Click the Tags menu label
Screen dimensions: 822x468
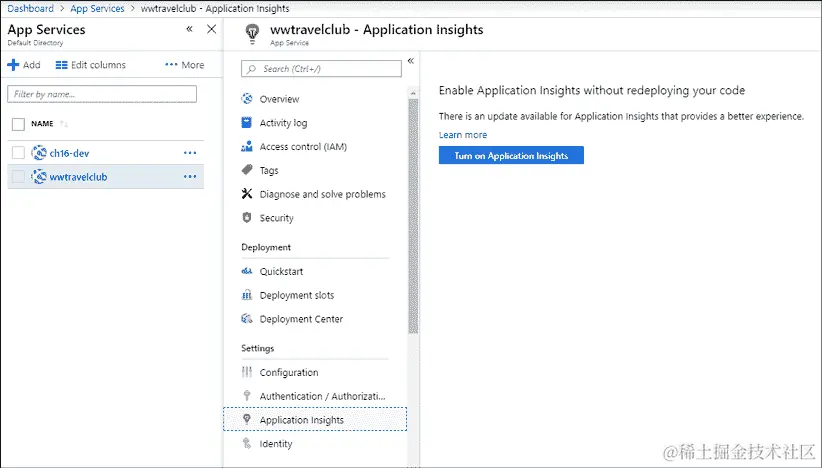click(269, 170)
